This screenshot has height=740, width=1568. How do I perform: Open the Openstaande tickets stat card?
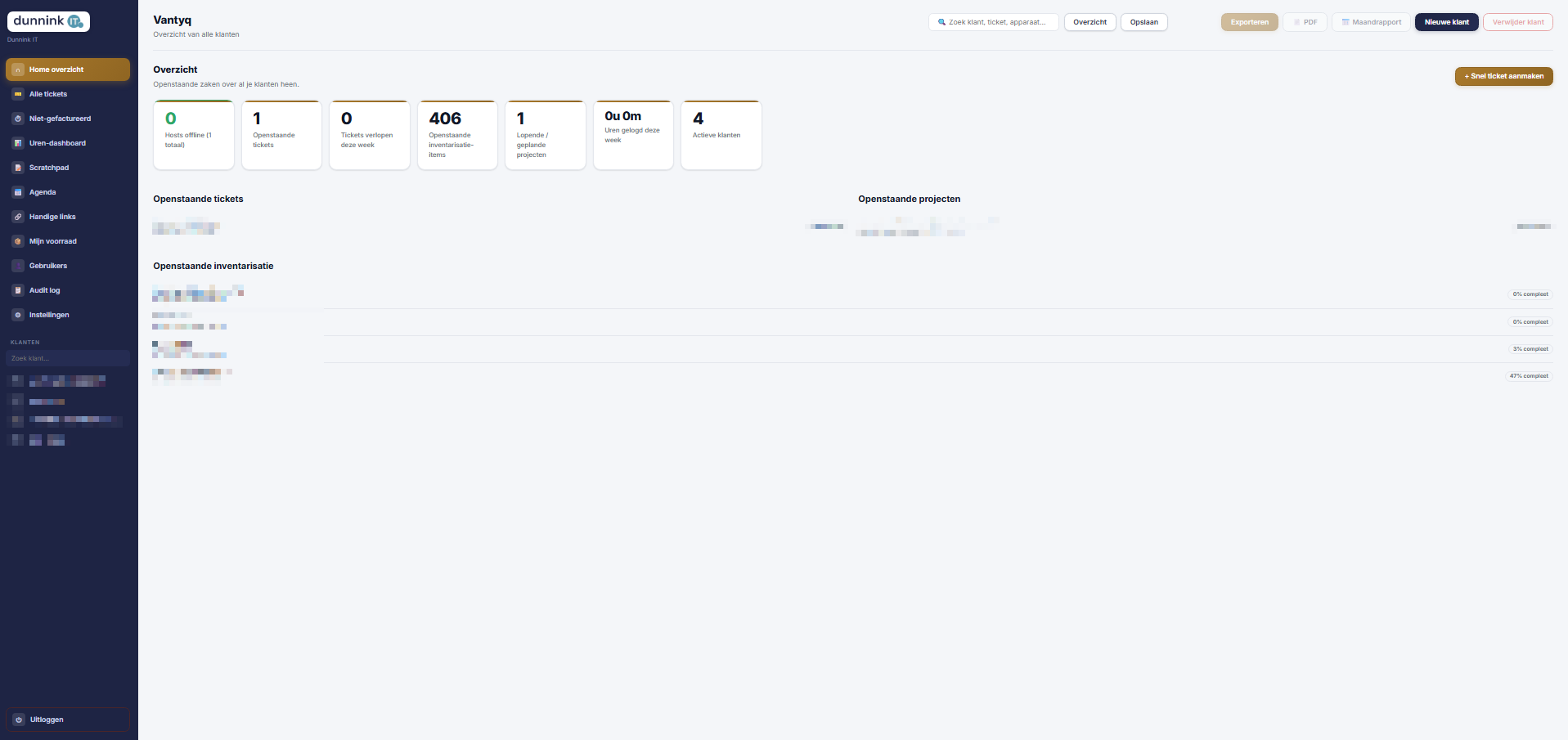(281, 135)
